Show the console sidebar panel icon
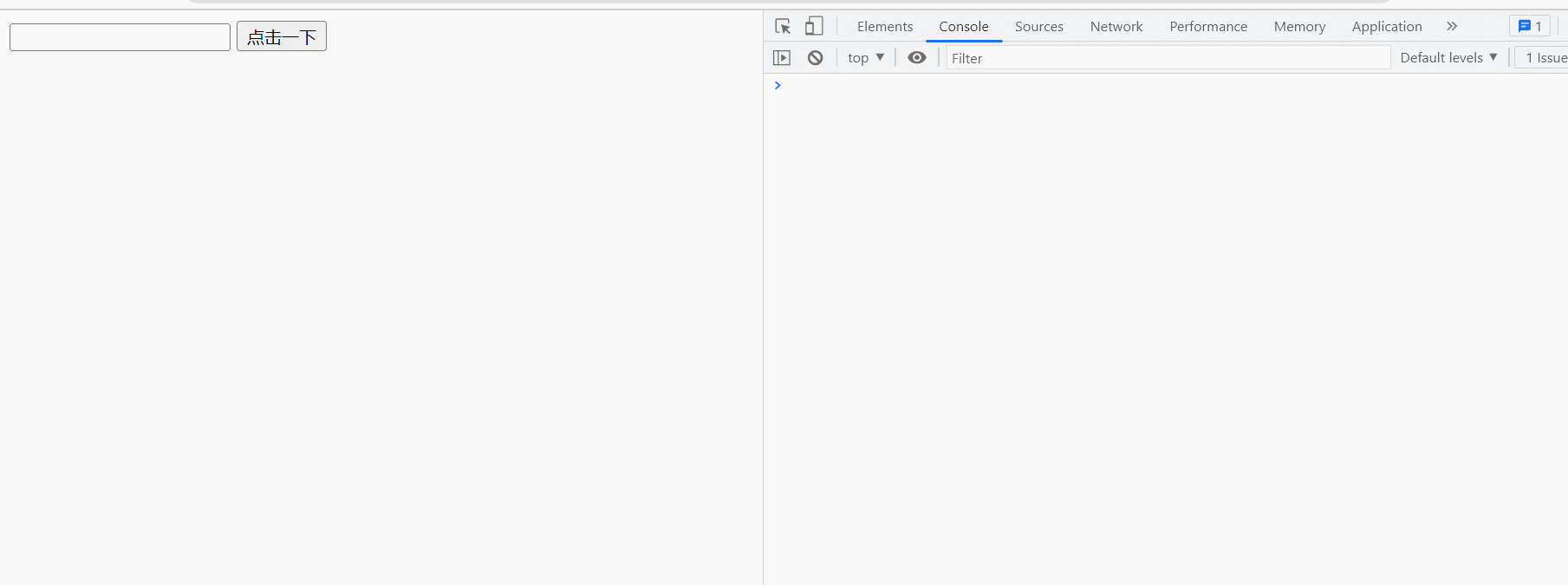The image size is (1568, 585). click(782, 58)
